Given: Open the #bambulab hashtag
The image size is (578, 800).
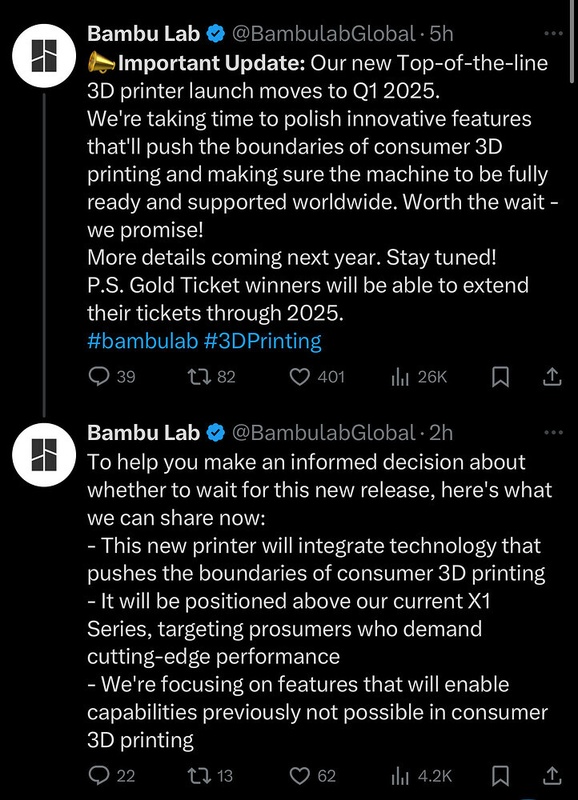Looking at the screenshot, I should [x=142, y=341].
